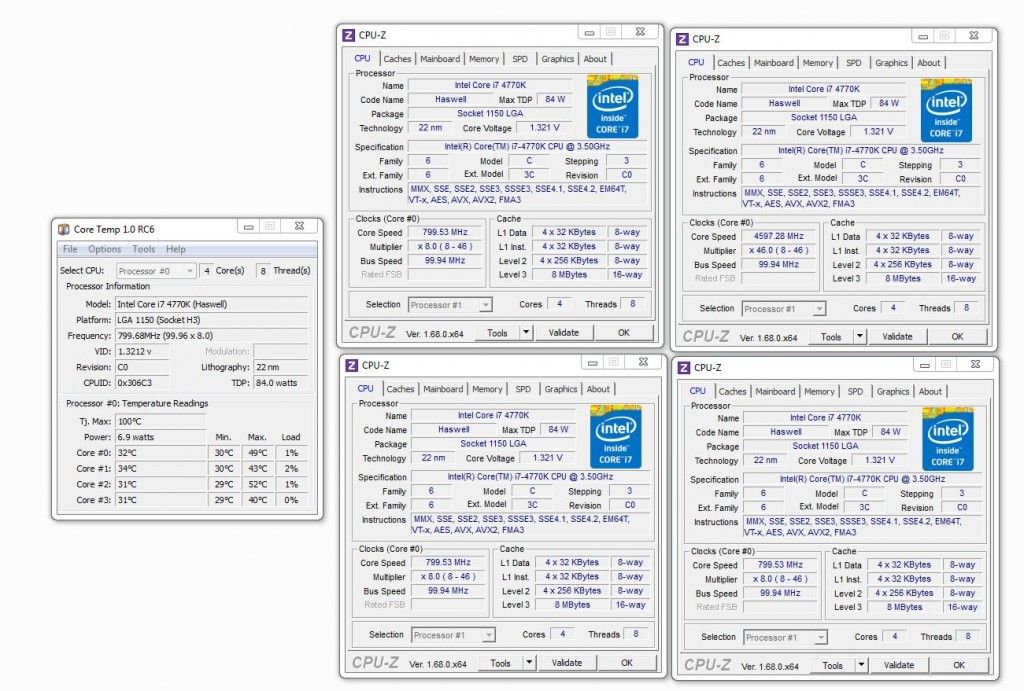
Task: Expand Tools dropdown arrow in 4597.28 MHz CPU-Z window
Action: pyautogui.click(x=860, y=336)
